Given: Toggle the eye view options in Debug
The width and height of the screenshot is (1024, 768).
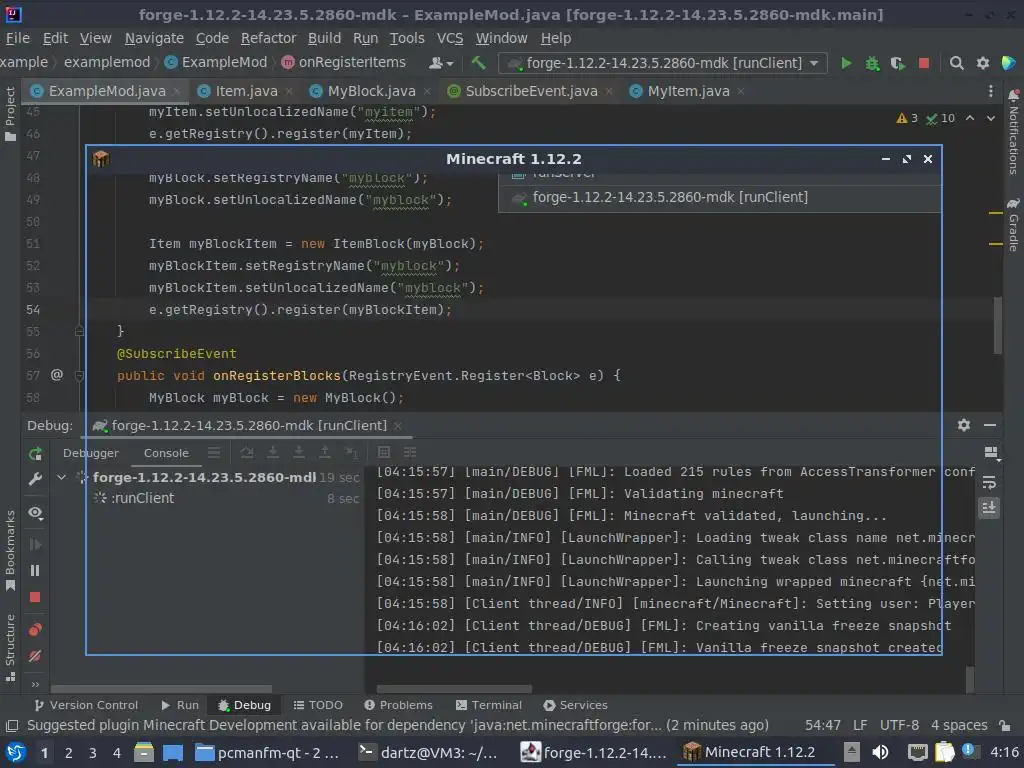Looking at the screenshot, I should point(35,513).
